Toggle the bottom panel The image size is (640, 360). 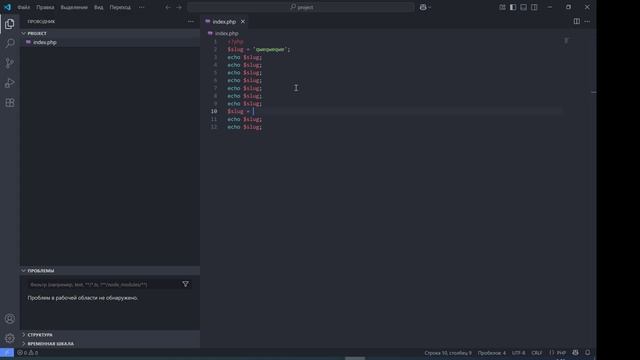tap(524, 7)
